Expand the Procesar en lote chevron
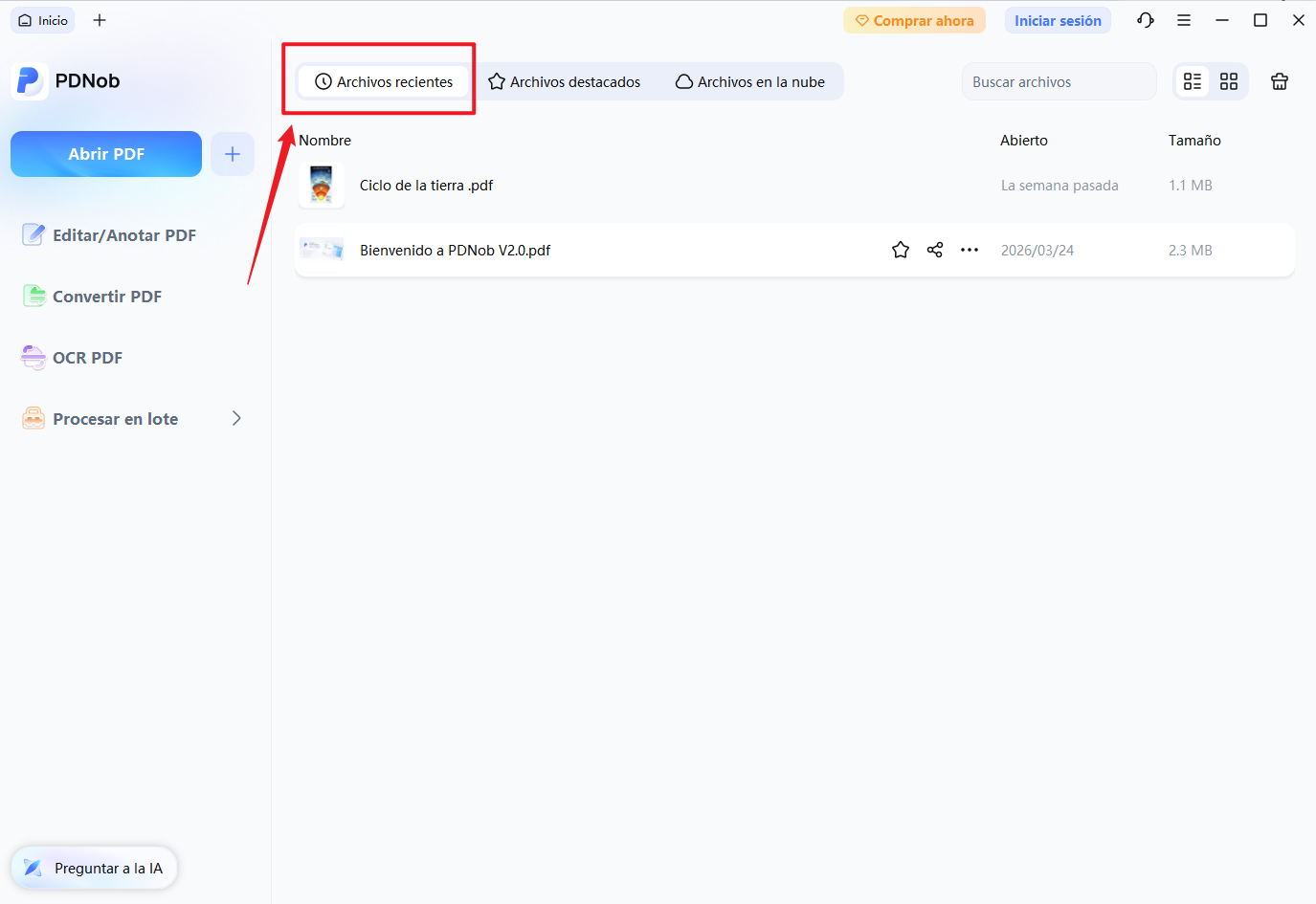 point(236,418)
